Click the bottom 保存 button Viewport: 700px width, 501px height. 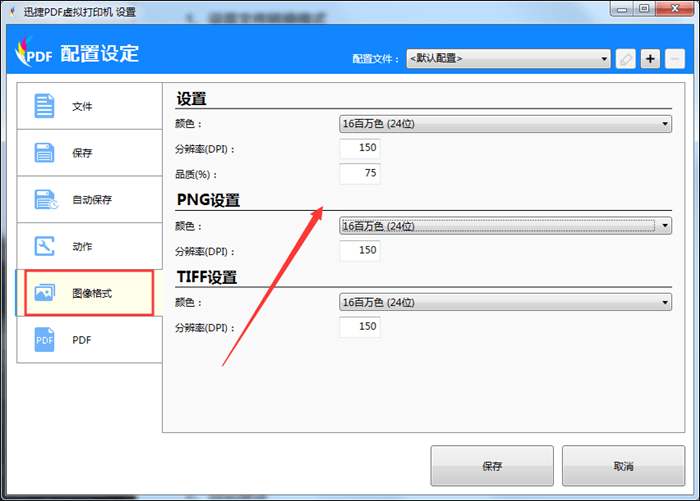492,466
